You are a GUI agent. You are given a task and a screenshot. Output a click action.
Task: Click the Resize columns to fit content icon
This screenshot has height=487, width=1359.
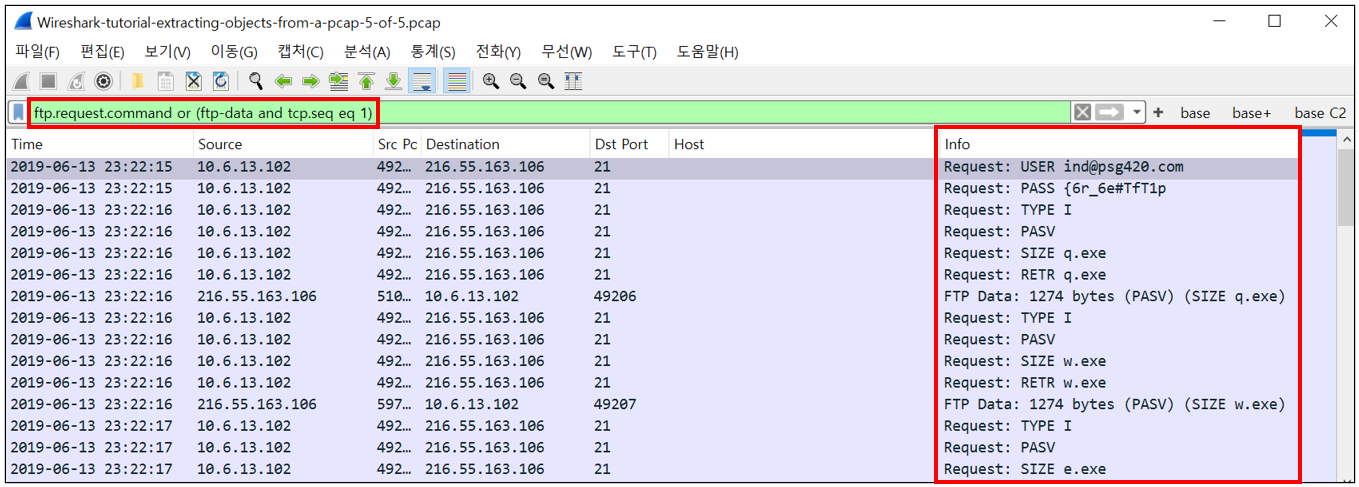point(573,81)
